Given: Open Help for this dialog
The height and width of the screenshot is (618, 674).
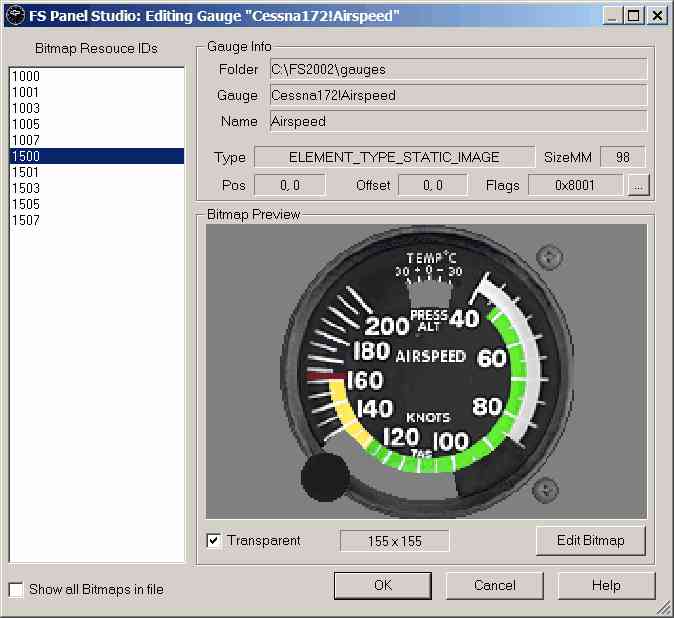Looking at the screenshot, I should point(607,585).
